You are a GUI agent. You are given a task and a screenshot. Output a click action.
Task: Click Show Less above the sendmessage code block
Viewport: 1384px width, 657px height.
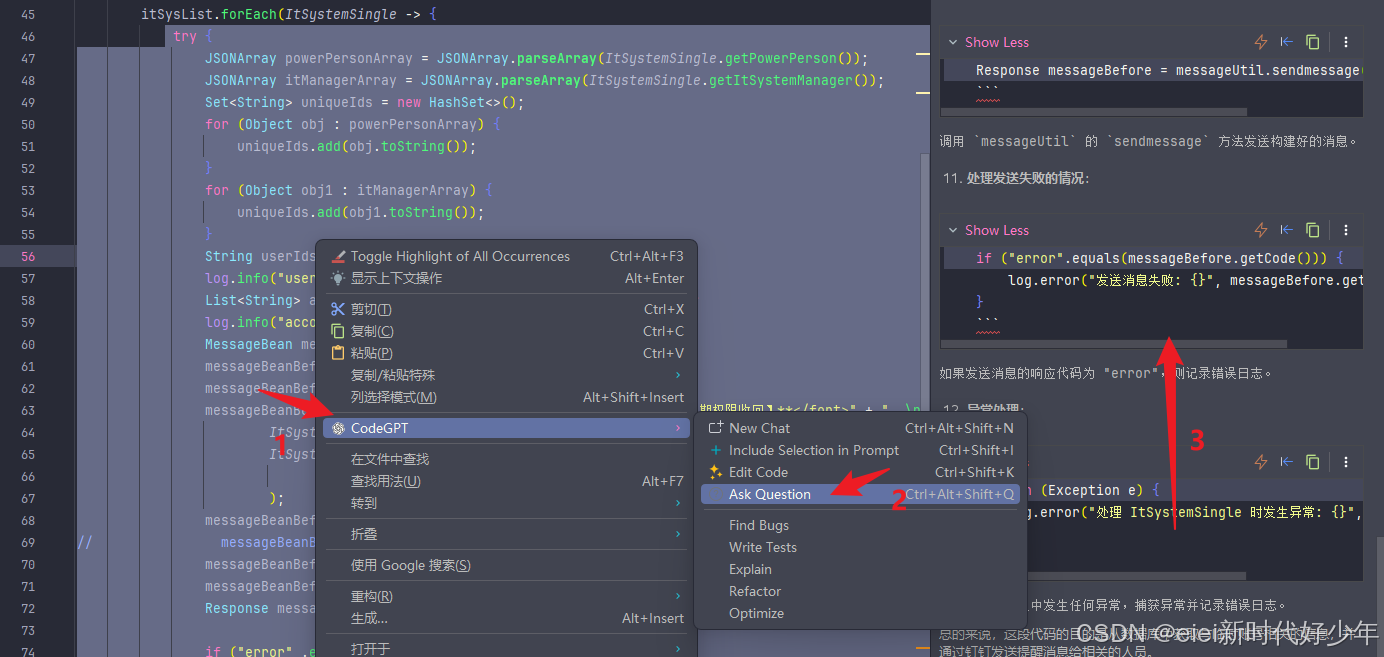click(996, 42)
